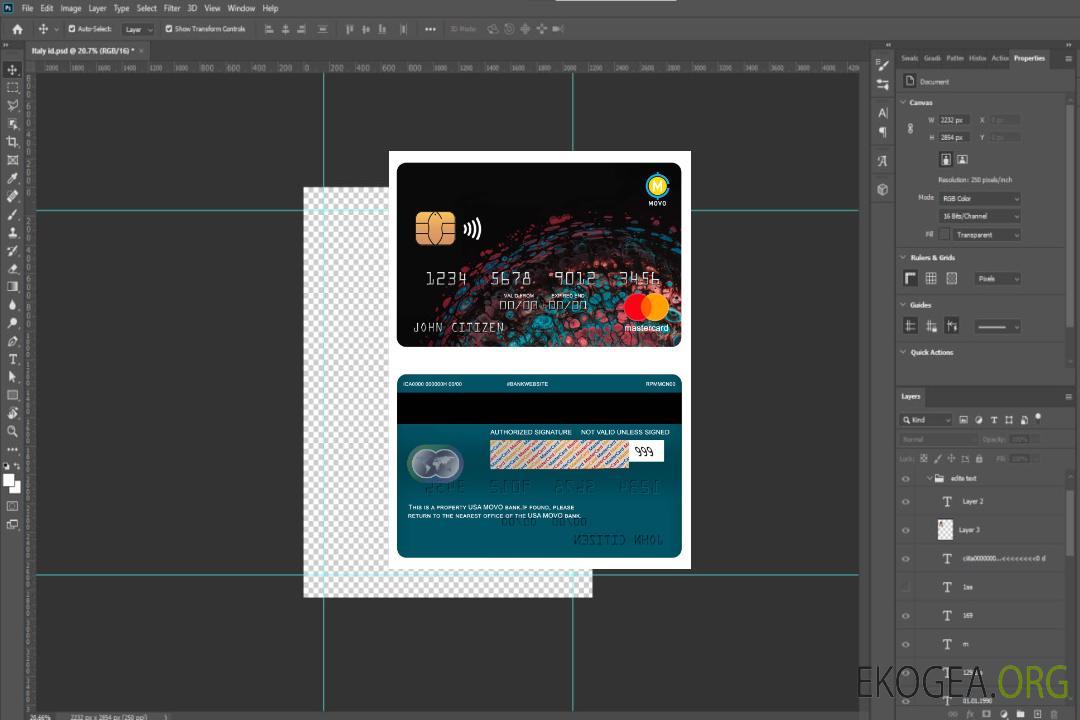Open the Filter menu
Viewport: 1080px width, 720px height.
pos(172,8)
